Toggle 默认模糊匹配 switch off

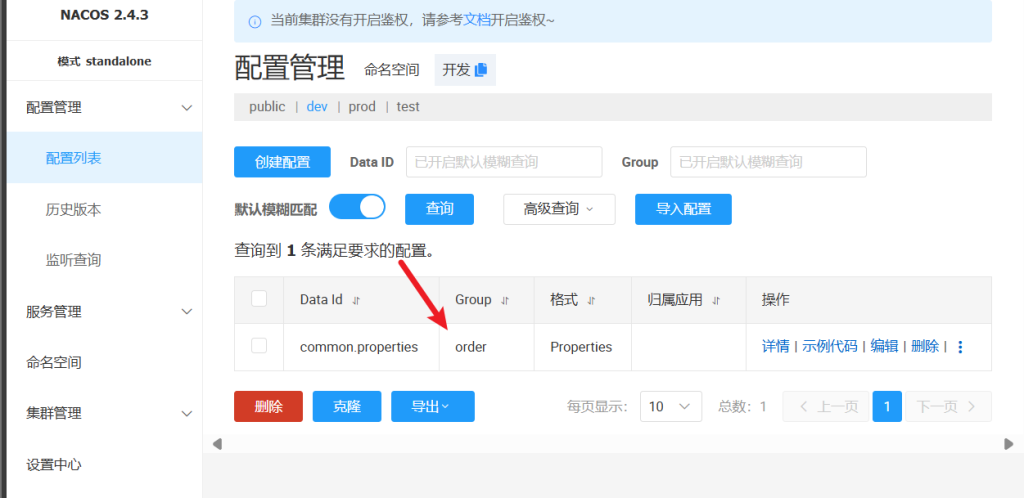(x=357, y=207)
